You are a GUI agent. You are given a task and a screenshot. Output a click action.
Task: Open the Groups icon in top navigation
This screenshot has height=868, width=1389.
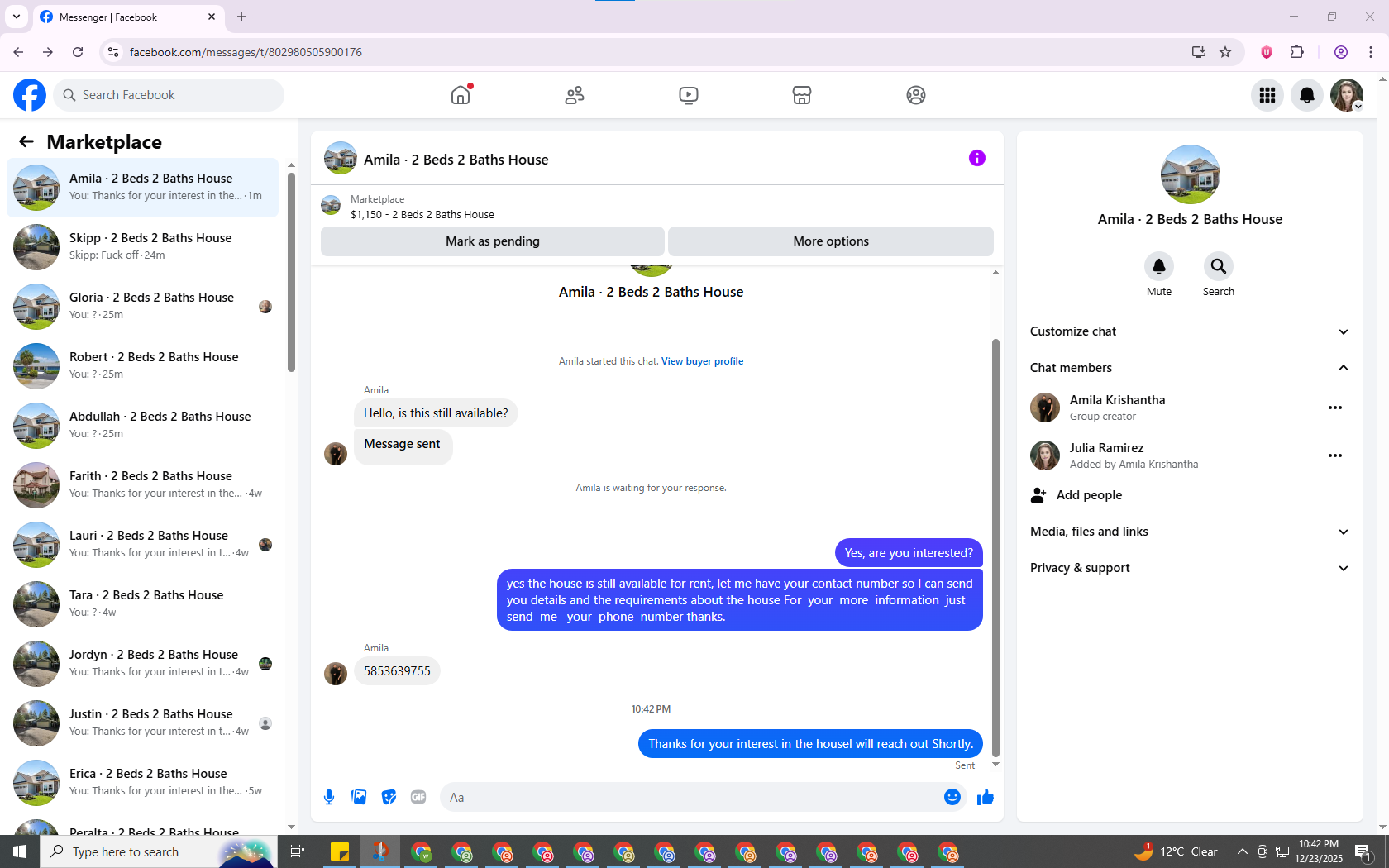pos(916,95)
